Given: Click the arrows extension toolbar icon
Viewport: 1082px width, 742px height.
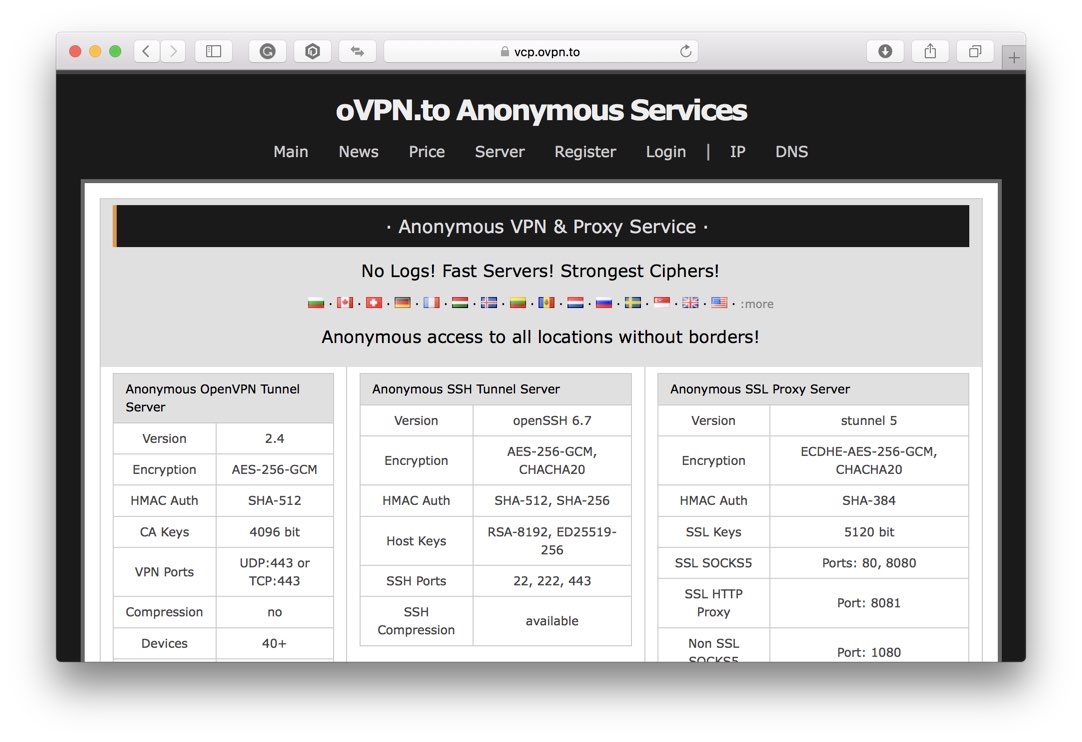Looking at the screenshot, I should click(x=357, y=51).
